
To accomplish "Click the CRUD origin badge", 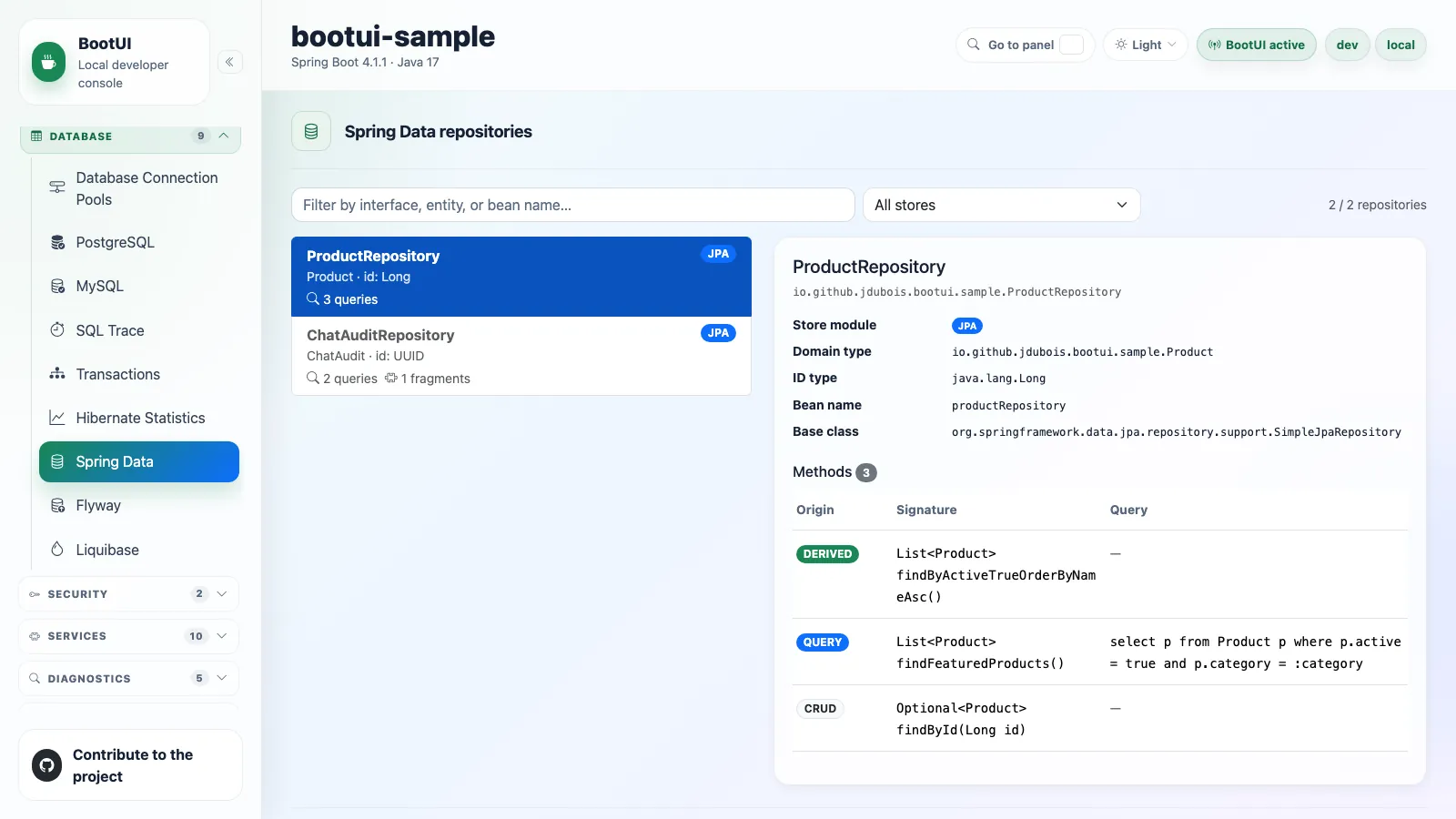I will click(820, 708).
